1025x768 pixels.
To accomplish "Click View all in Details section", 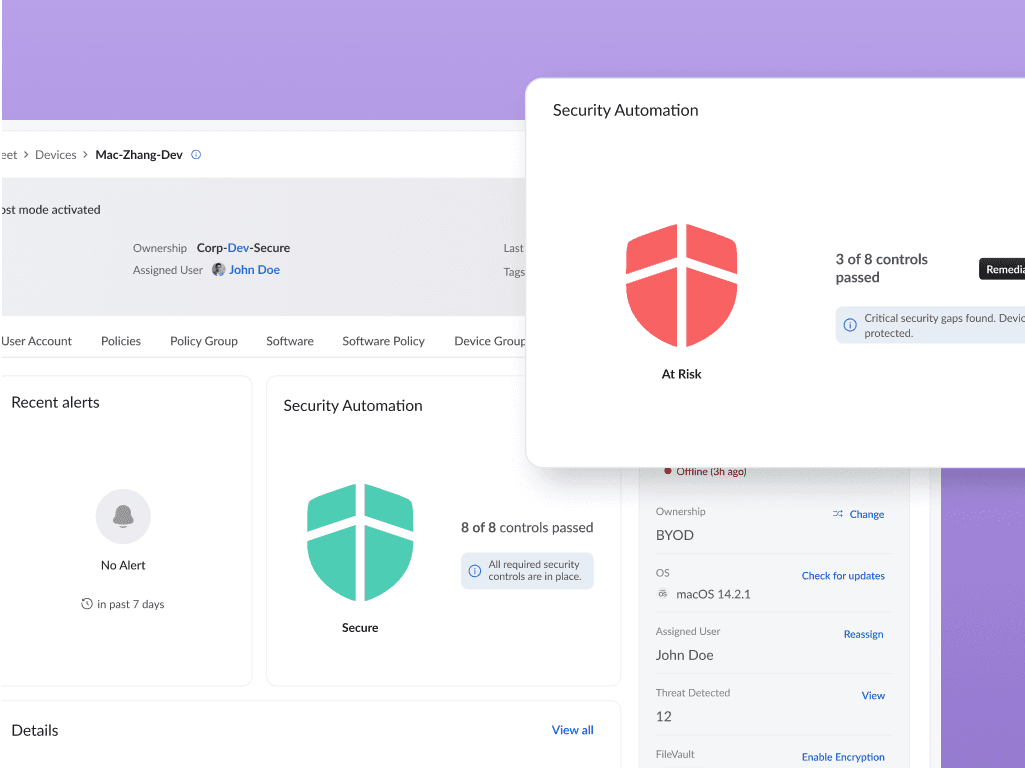I will [x=572, y=730].
